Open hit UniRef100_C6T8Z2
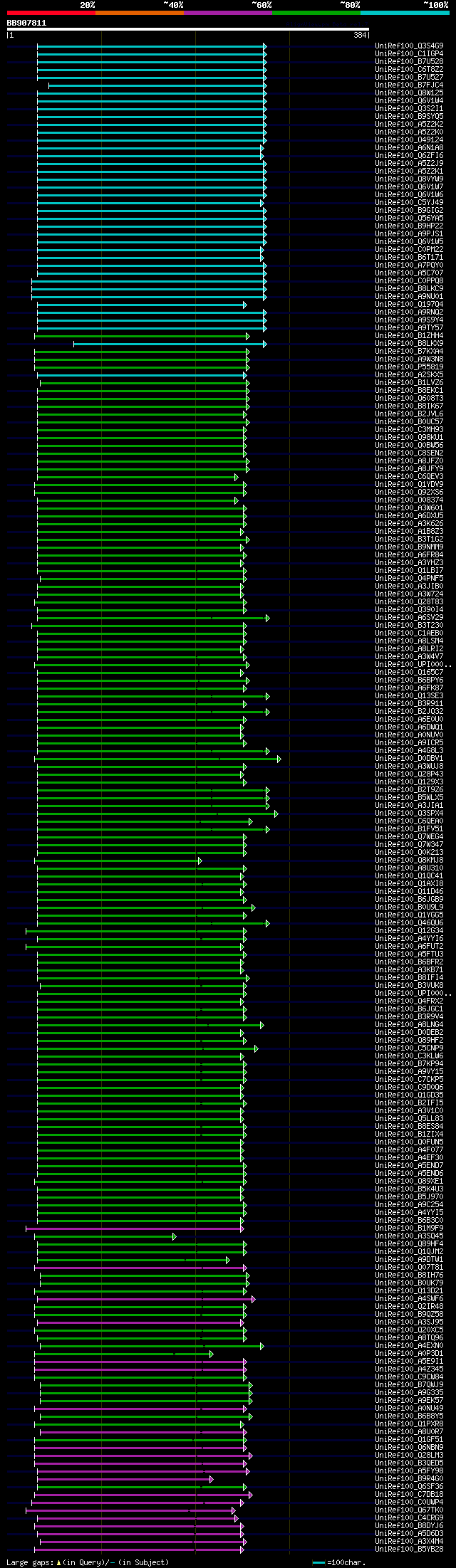The width and height of the screenshot is (456, 1568). tap(409, 70)
